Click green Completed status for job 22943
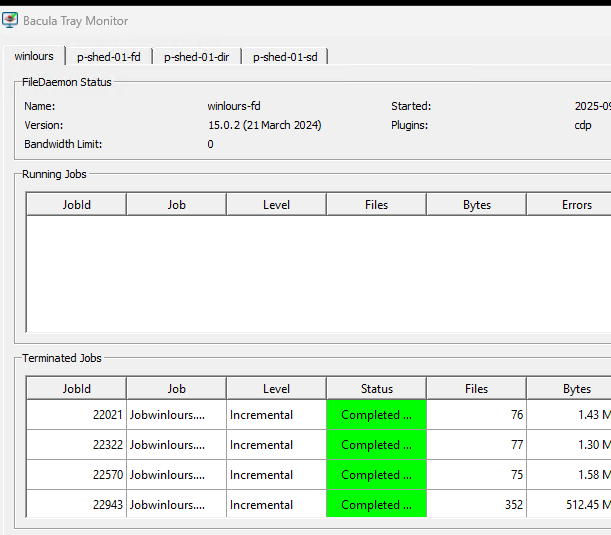This screenshot has width=611, height=535. coord(376,505)
